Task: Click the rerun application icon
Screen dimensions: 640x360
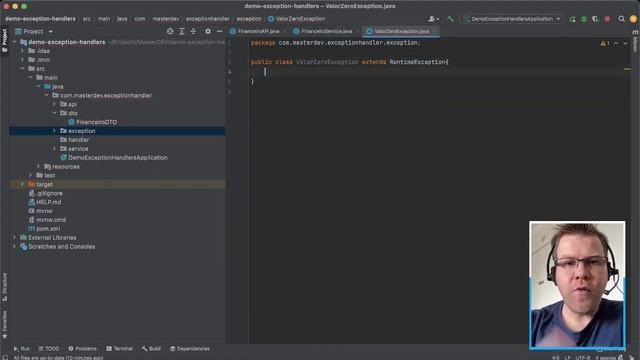Action: click(572, 19)
